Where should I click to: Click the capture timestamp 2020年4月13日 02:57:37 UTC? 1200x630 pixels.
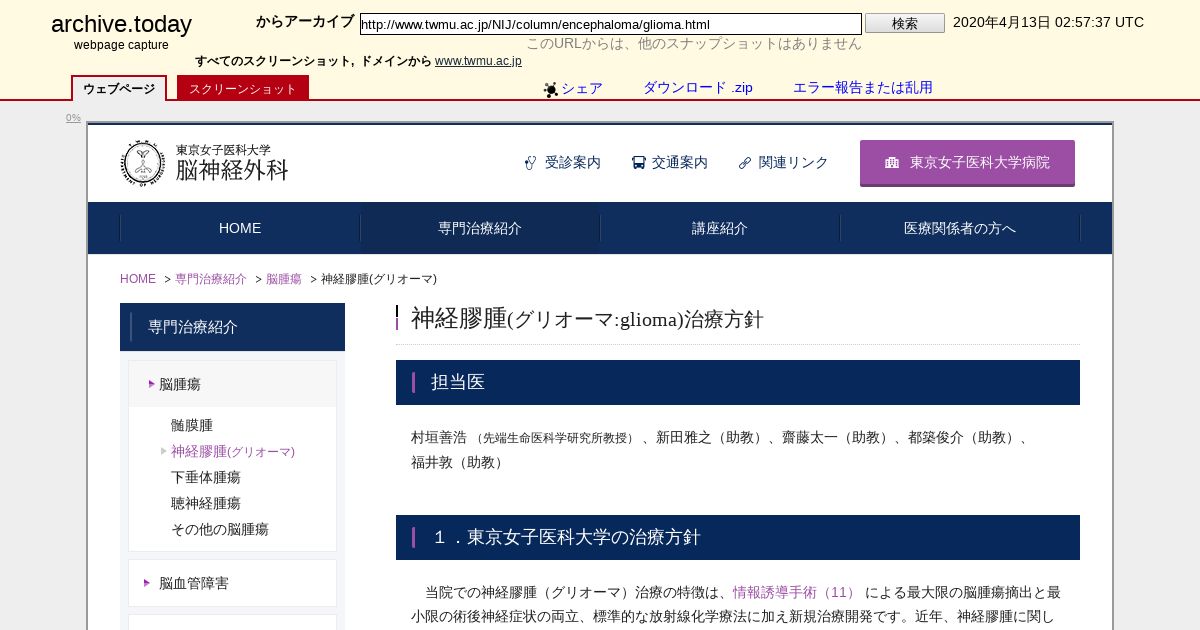point(1048,22)
